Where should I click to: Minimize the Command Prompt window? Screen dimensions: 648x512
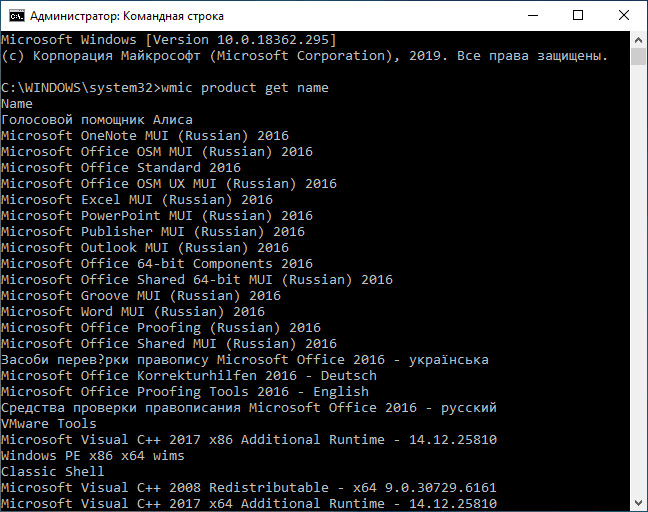coord(532,16)
